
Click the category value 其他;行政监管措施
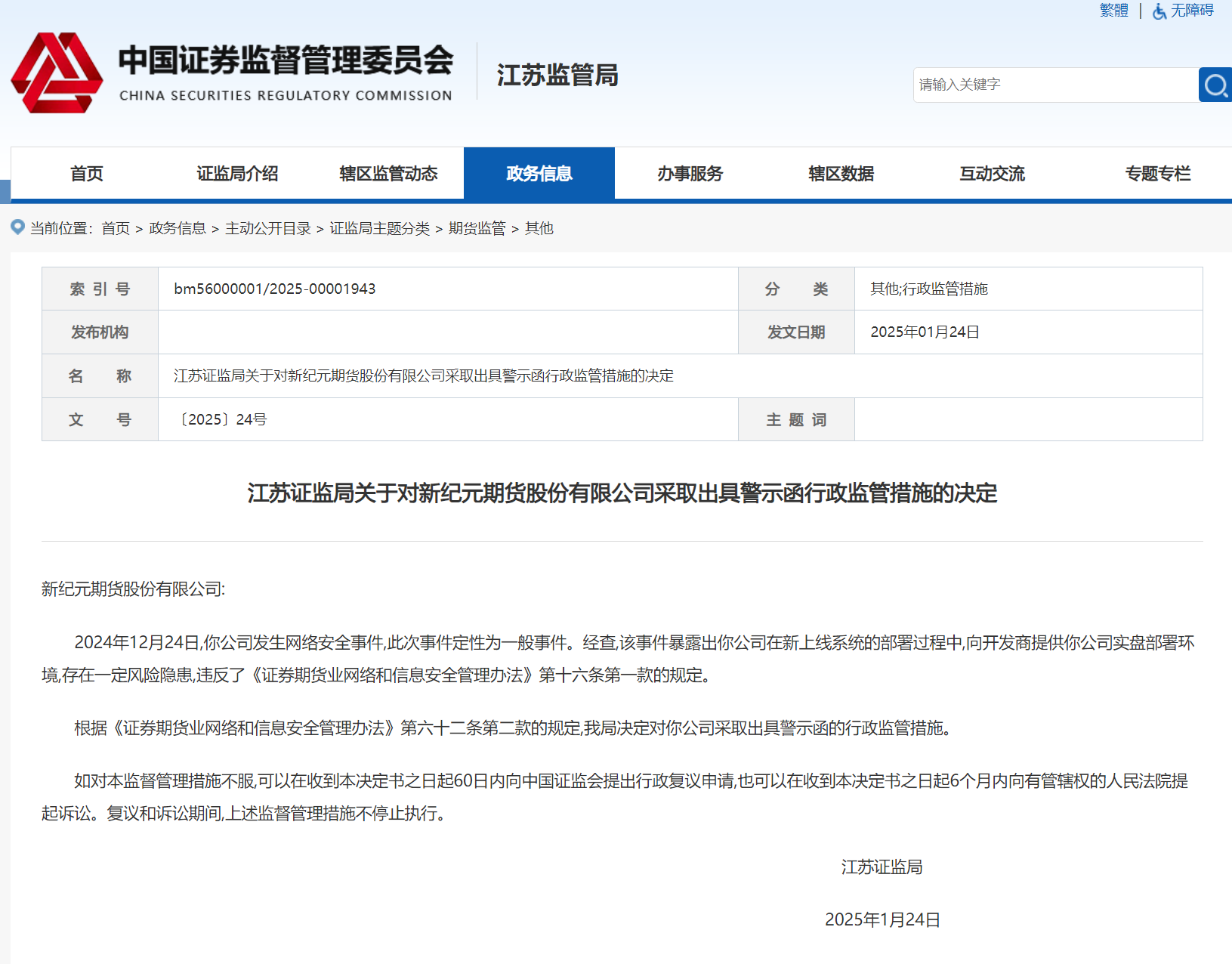tap(929, 289)
